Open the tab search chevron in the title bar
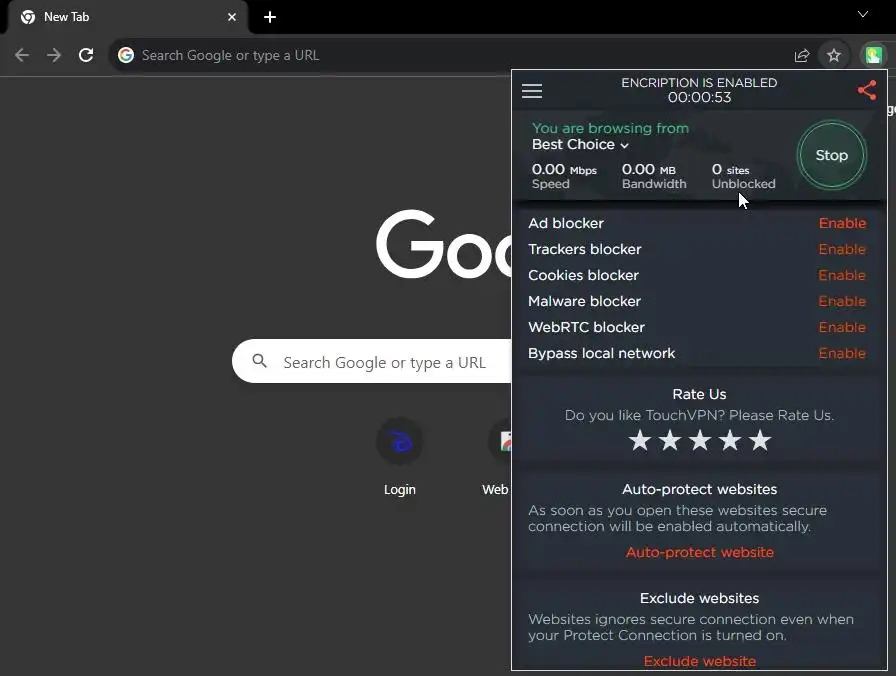 tap(863, 14)
